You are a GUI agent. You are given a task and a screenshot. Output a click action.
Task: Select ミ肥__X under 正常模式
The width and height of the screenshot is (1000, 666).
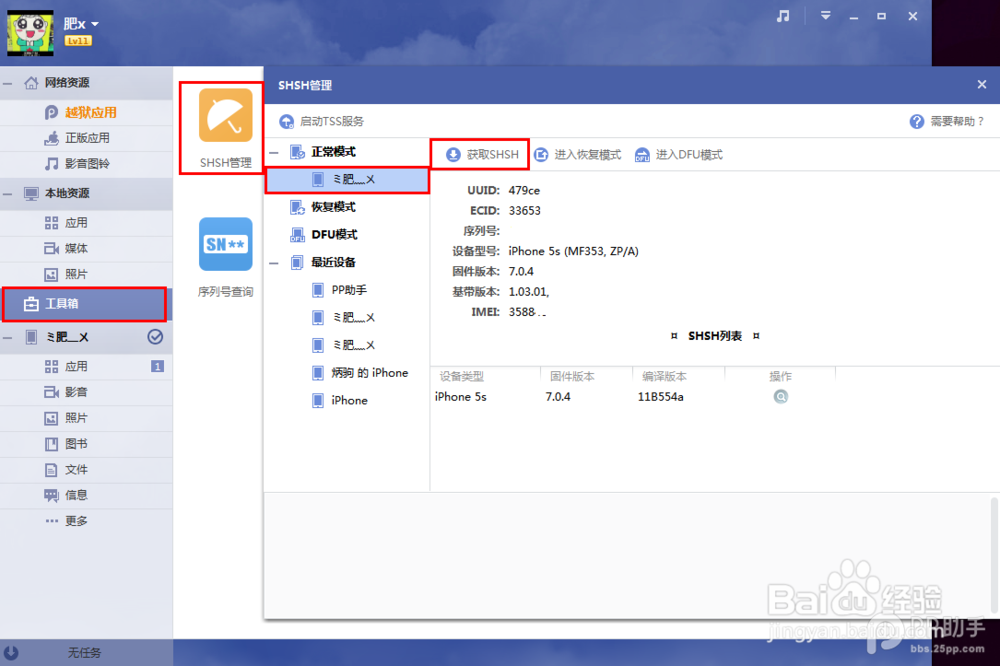[347, 180]
